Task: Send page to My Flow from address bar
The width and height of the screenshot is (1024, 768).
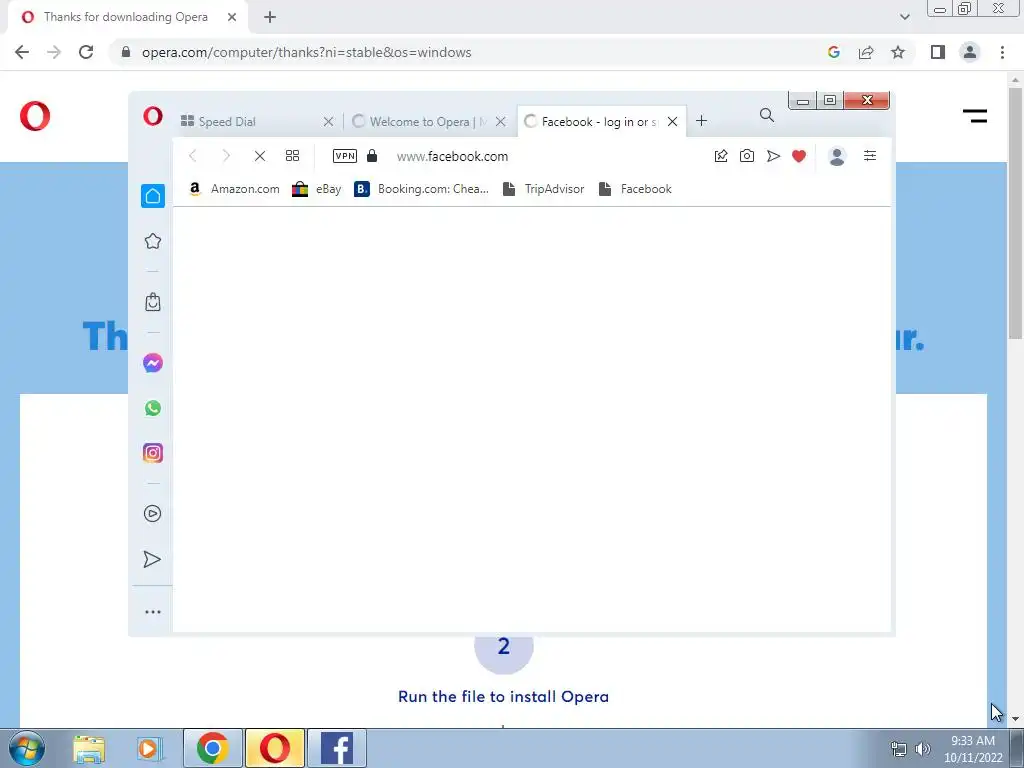Action: 773,155
